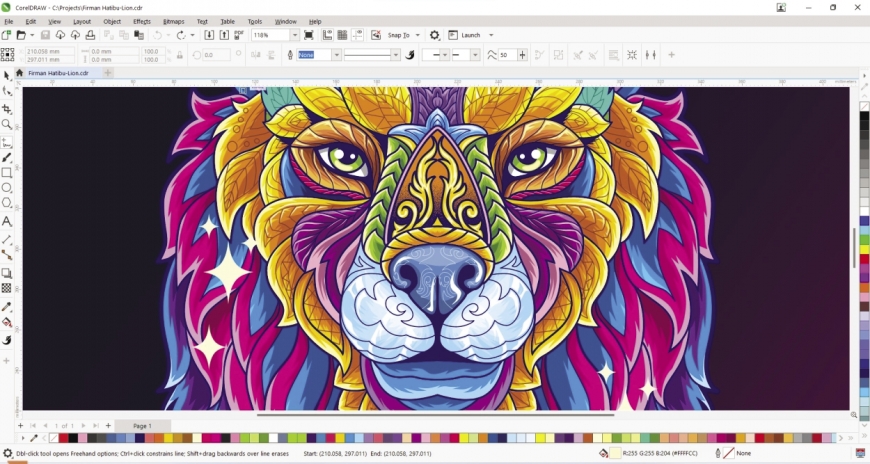Select the Drop Shadow tool
The height and width of the screenshot is (464, 870).
click(x=7, y=273)
